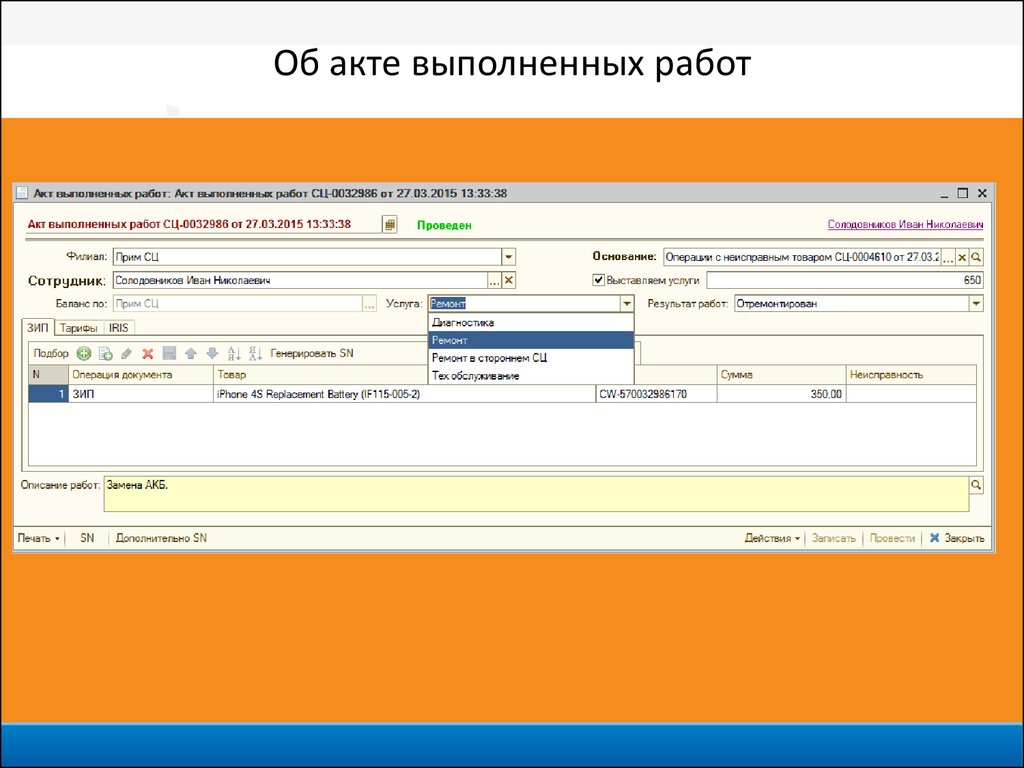This screenshot has width=1024, height=768.
Task: Switch to the ЗИП tab
Action: 37,328
